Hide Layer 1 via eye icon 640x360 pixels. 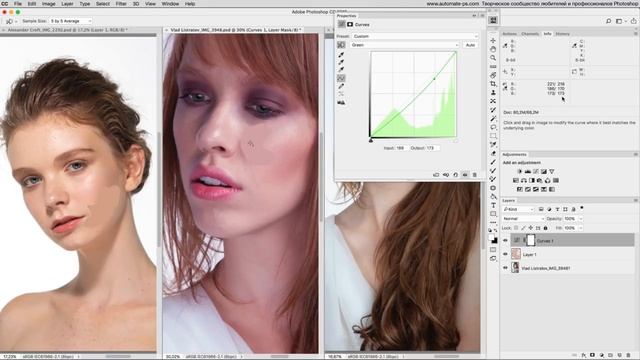[x=505, y=254]
